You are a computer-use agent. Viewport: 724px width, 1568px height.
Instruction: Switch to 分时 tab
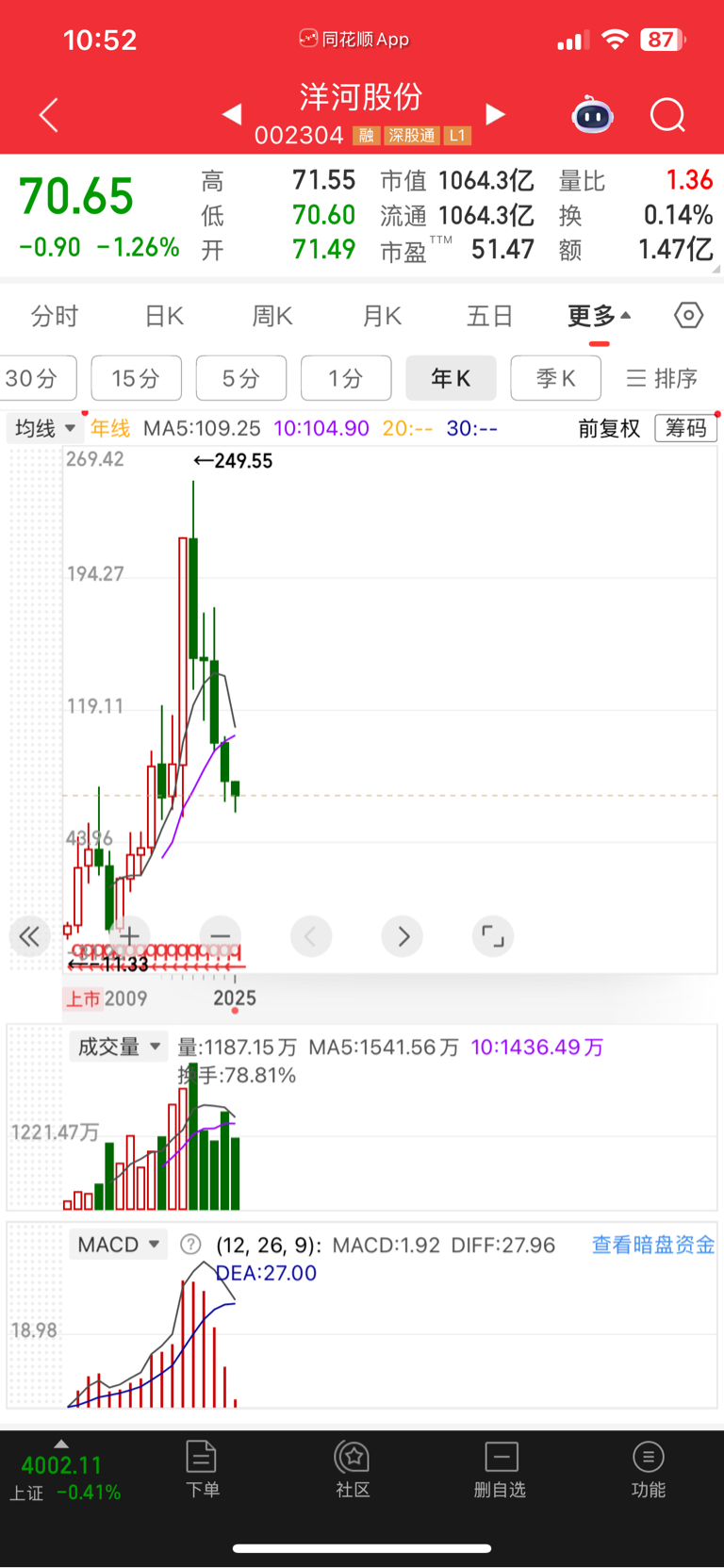click(55, 315)
